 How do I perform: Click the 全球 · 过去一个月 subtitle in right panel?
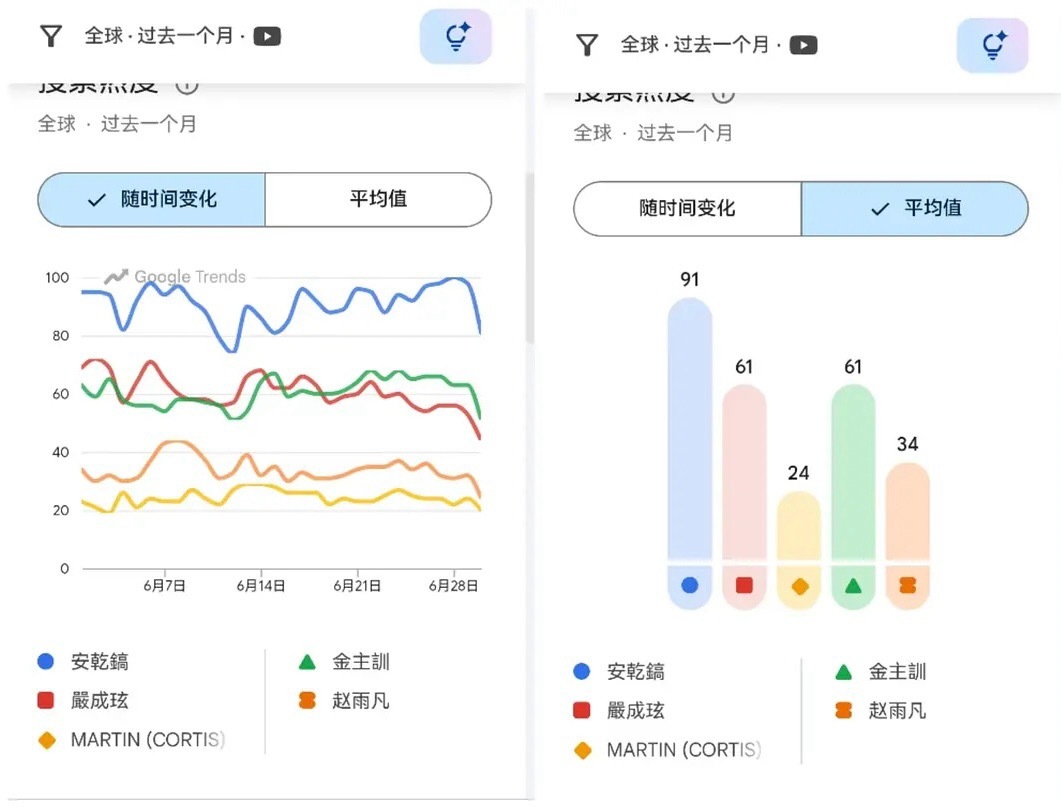(653, 133)
